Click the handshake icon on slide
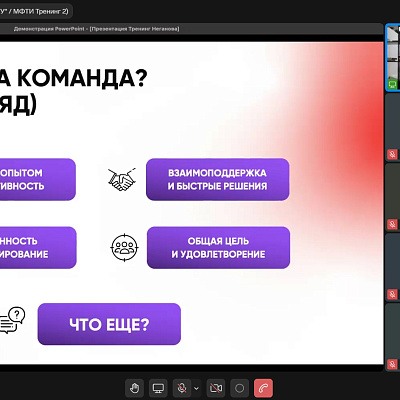This screenshot has height=400, width=400. 122,180
